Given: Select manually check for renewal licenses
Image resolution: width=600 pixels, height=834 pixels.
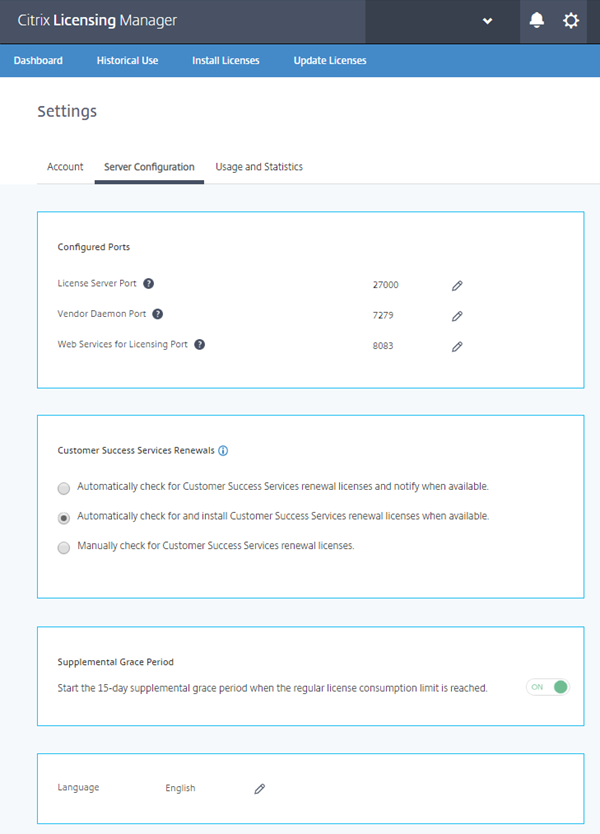Looking at the screenshot, I should [x=64, y=548].
